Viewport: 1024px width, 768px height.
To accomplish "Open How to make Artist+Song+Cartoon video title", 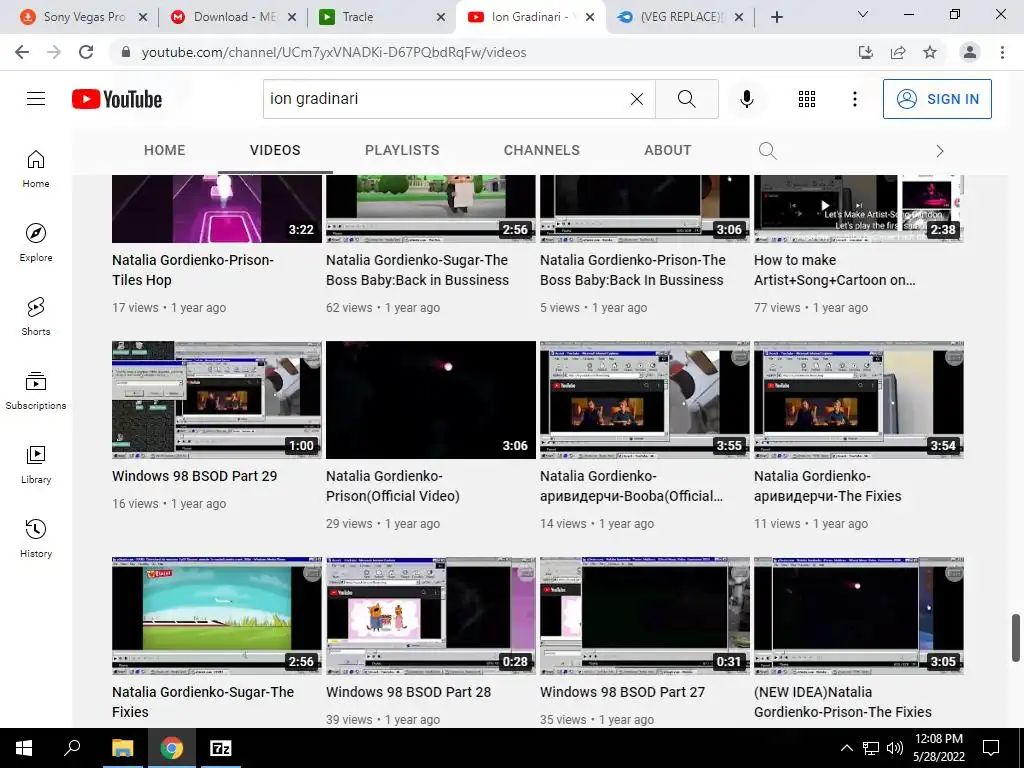I will 835,270.
